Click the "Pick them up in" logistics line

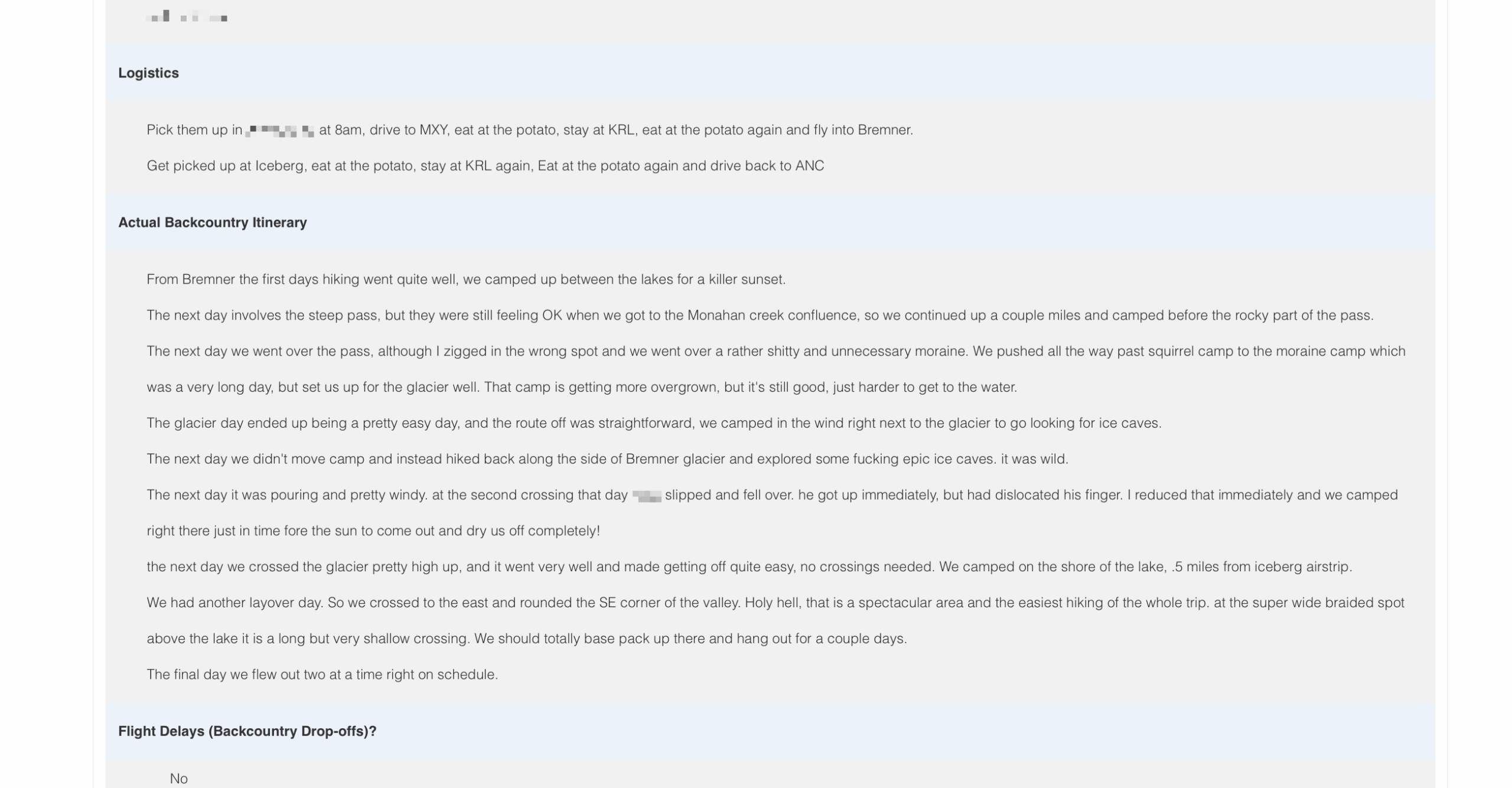pos(529,130)
